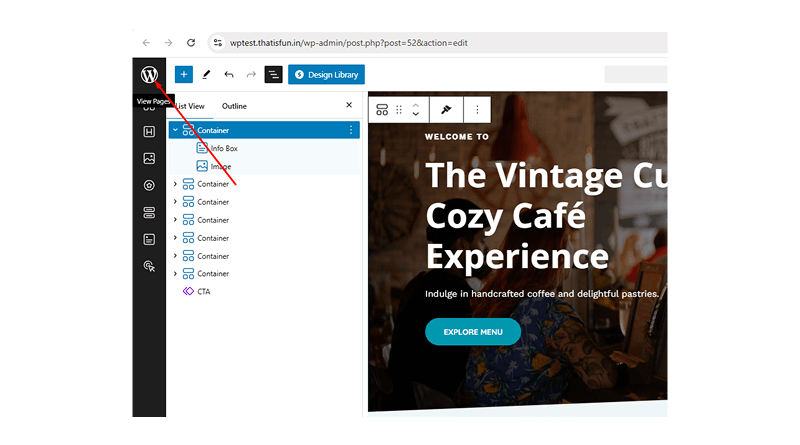Switch to the Outline tab
The width and height of the screenshot is (800, 445).
pyautogui.click(x=234, y=106)
